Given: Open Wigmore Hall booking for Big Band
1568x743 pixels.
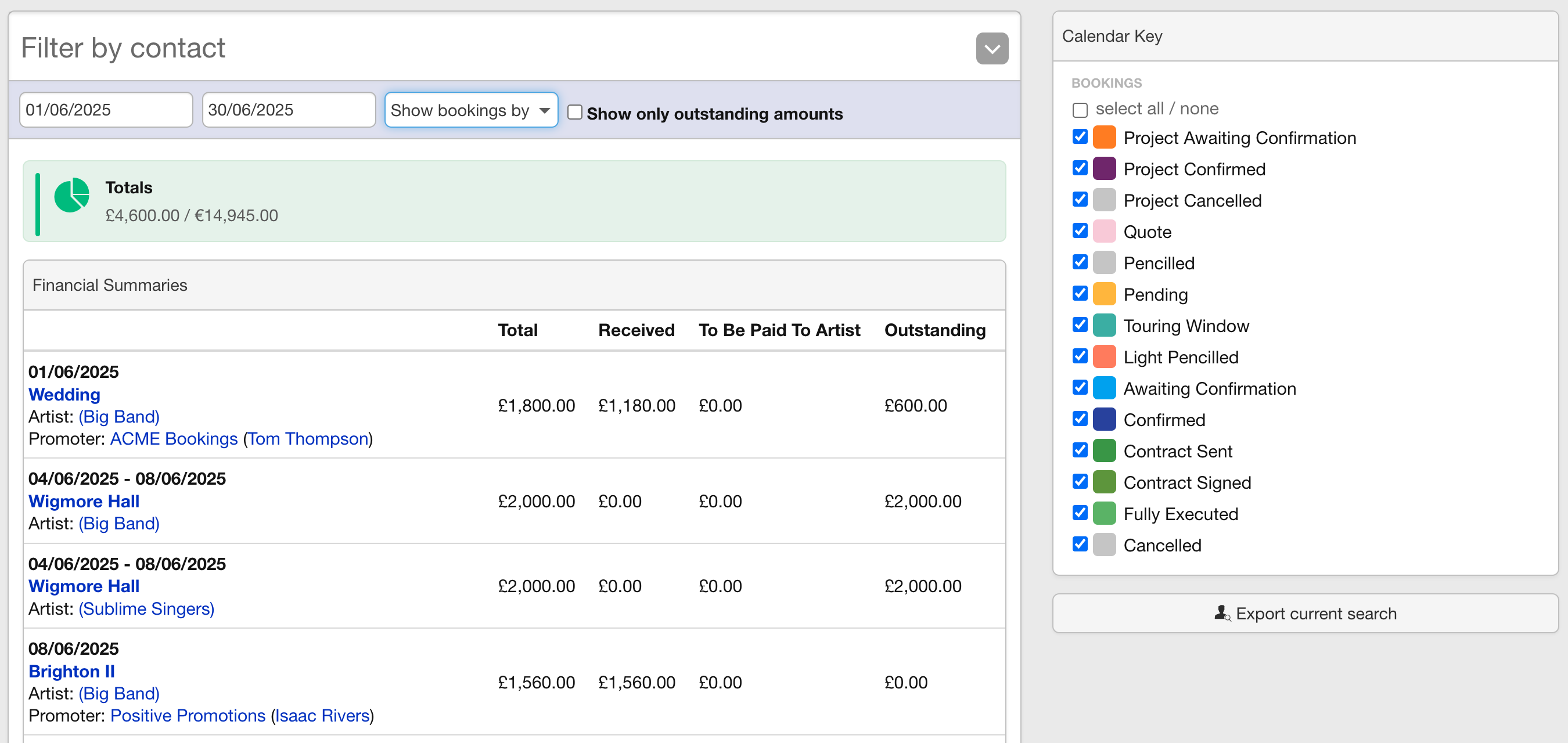Looking at the screenshot, I should [x=84, y=502].
